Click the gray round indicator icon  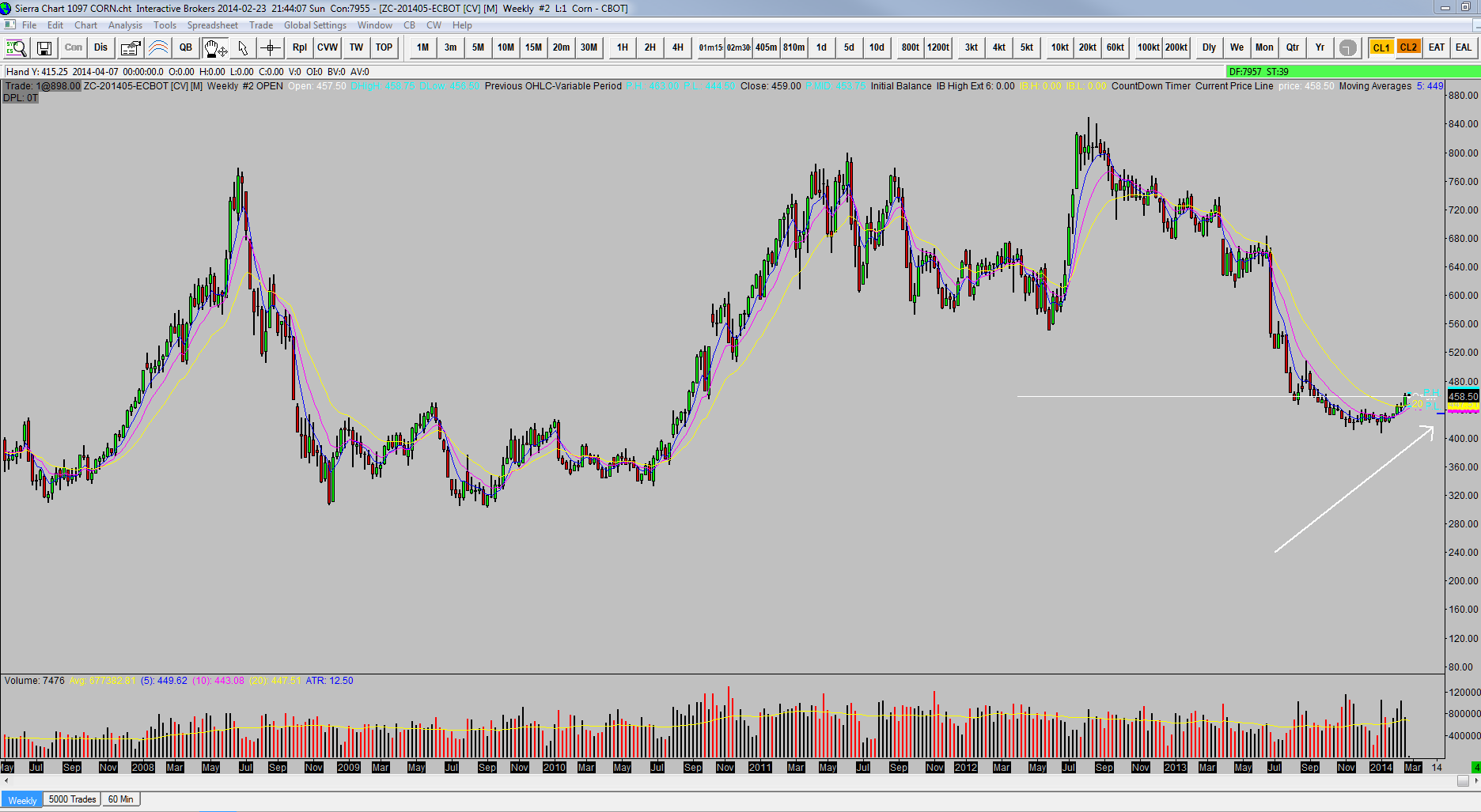tap(1347, 47)
